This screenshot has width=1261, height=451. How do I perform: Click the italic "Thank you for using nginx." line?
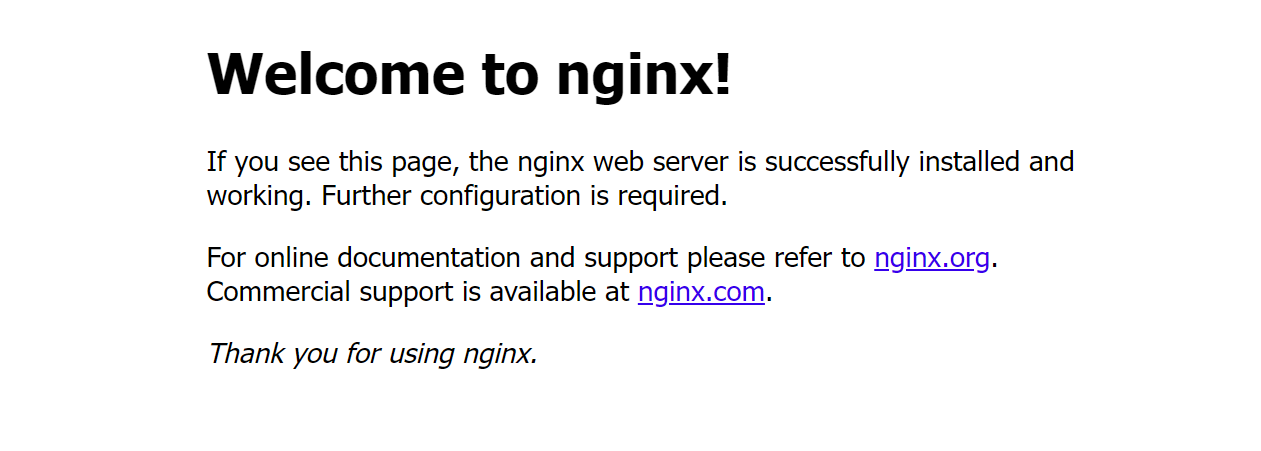pyautogui.click(x=373, y=353)
